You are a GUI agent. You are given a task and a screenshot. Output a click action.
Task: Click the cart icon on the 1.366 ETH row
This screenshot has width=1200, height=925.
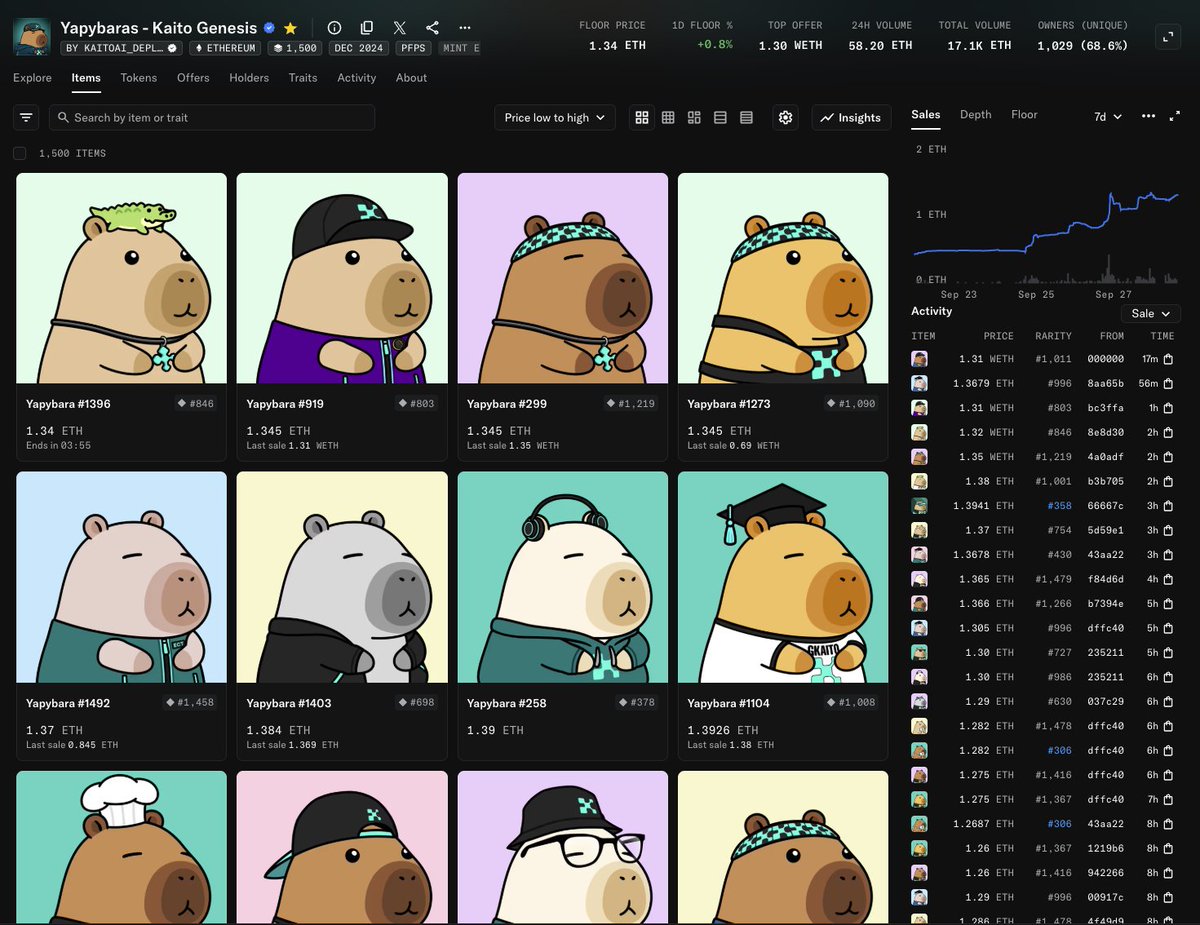coord(1168,603)
